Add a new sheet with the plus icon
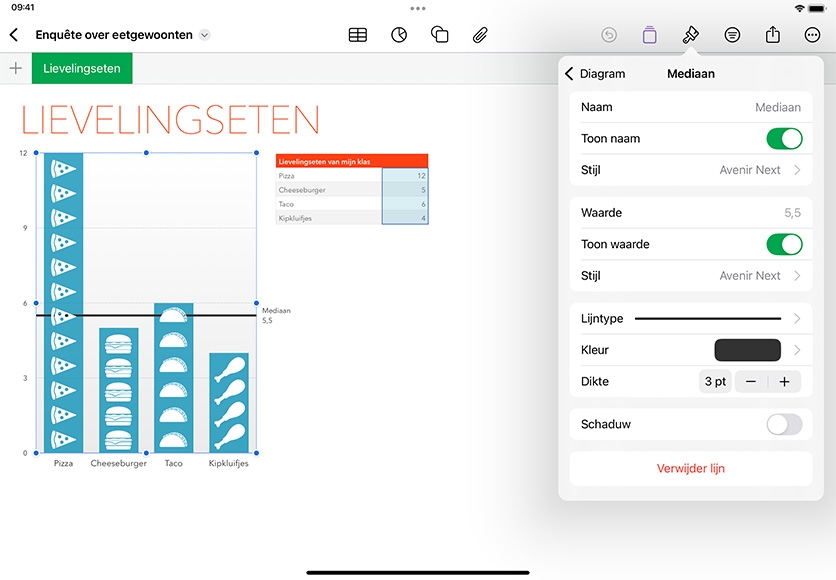 click(x=16, y=68)
